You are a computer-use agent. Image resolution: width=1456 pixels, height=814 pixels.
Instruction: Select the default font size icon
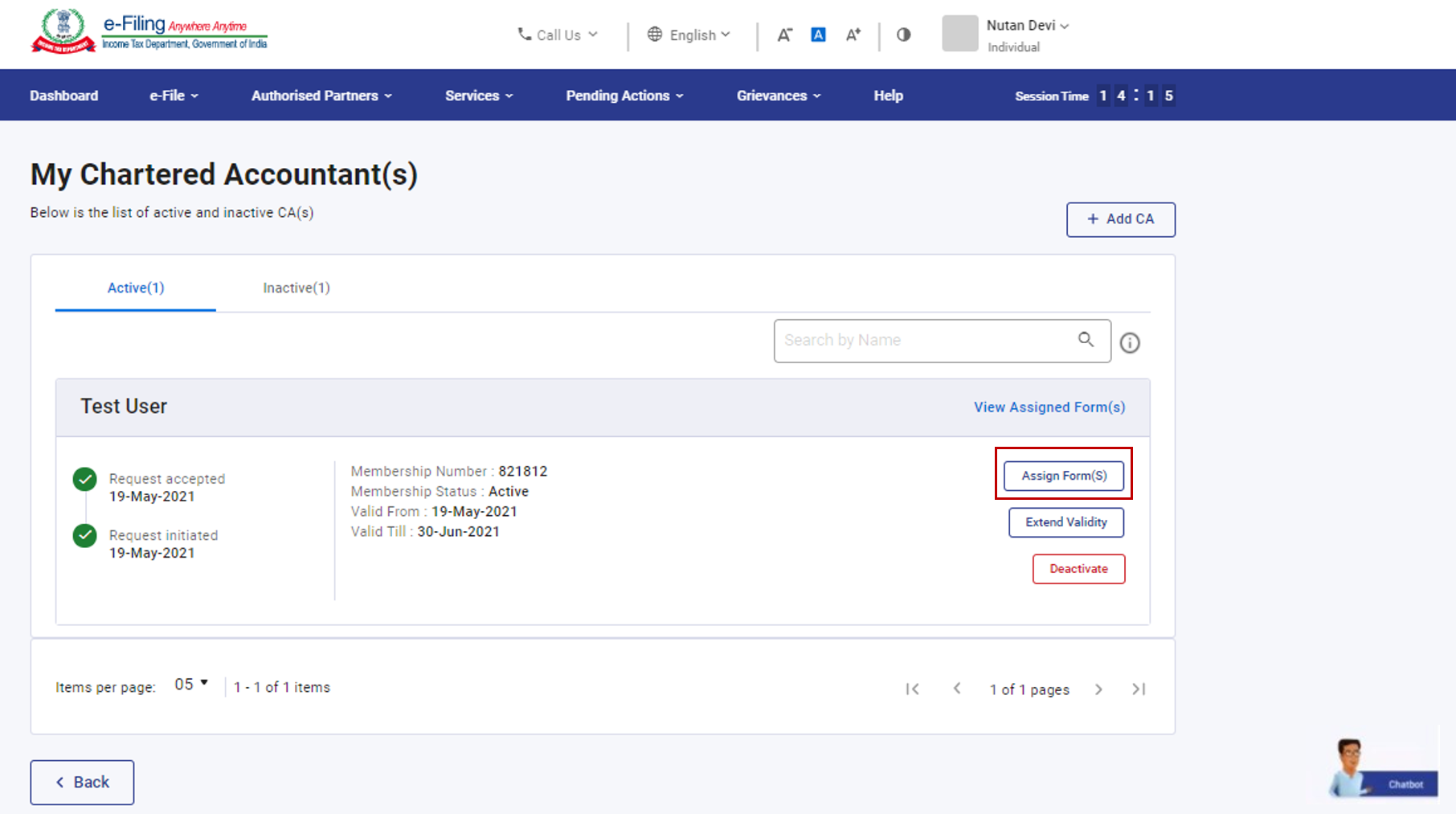[x=818, y=35]
